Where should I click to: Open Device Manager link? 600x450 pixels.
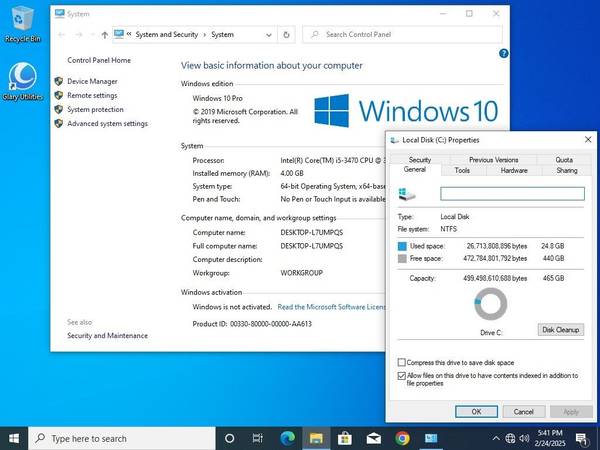[x=92, y=82]
